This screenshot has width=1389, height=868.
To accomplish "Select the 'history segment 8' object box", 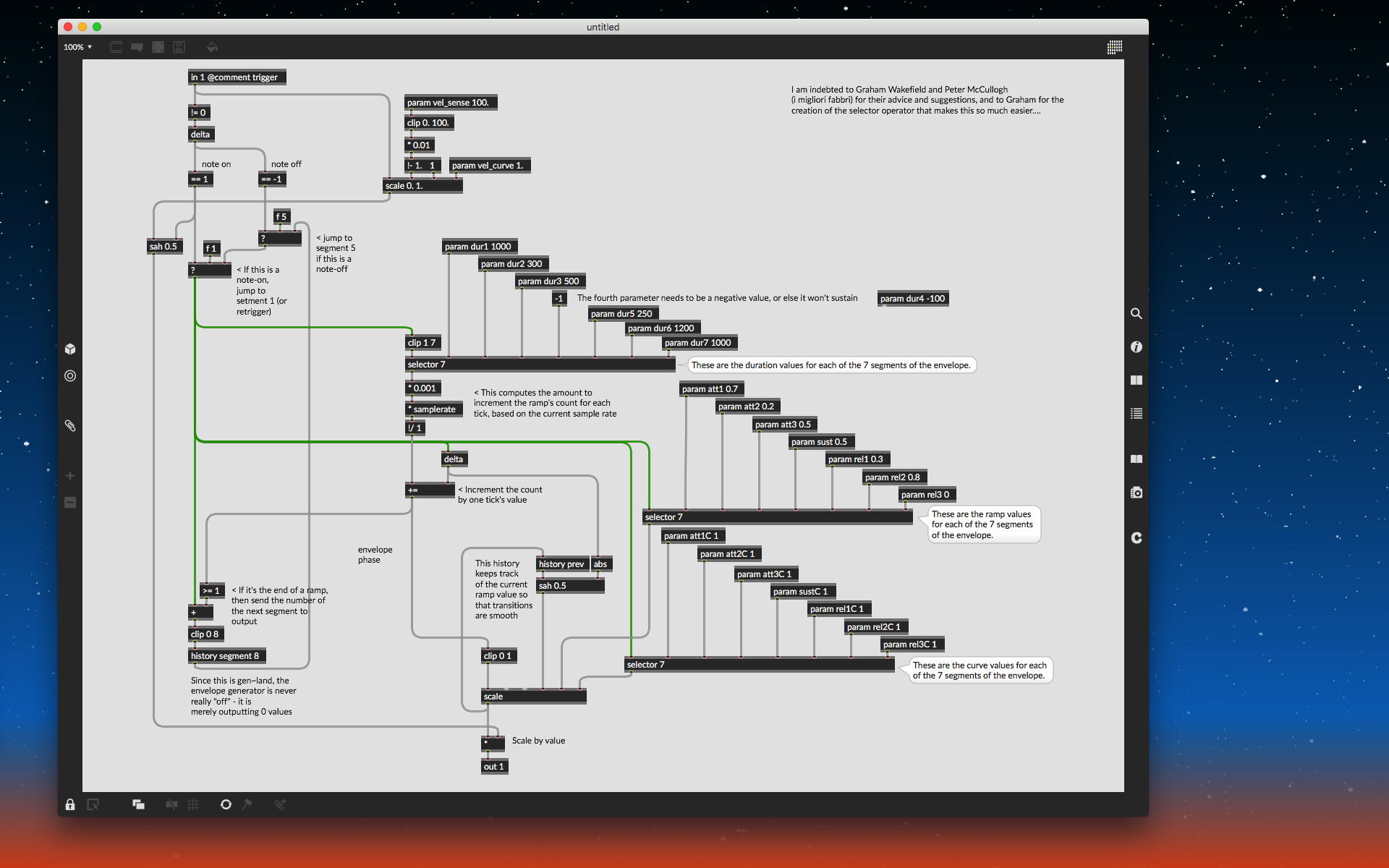I will coord(226,656).
